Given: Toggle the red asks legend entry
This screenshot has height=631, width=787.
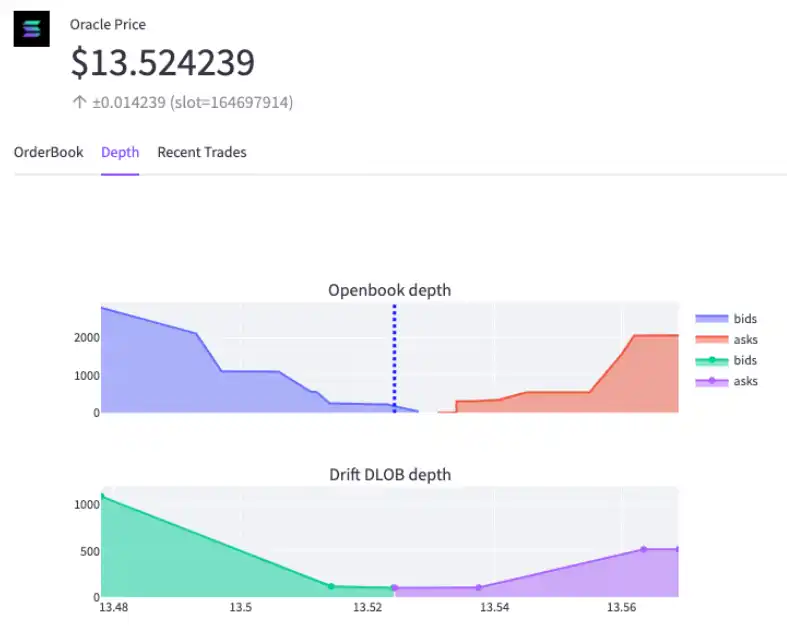Looking at the screenshot, I should pos(727,339).
